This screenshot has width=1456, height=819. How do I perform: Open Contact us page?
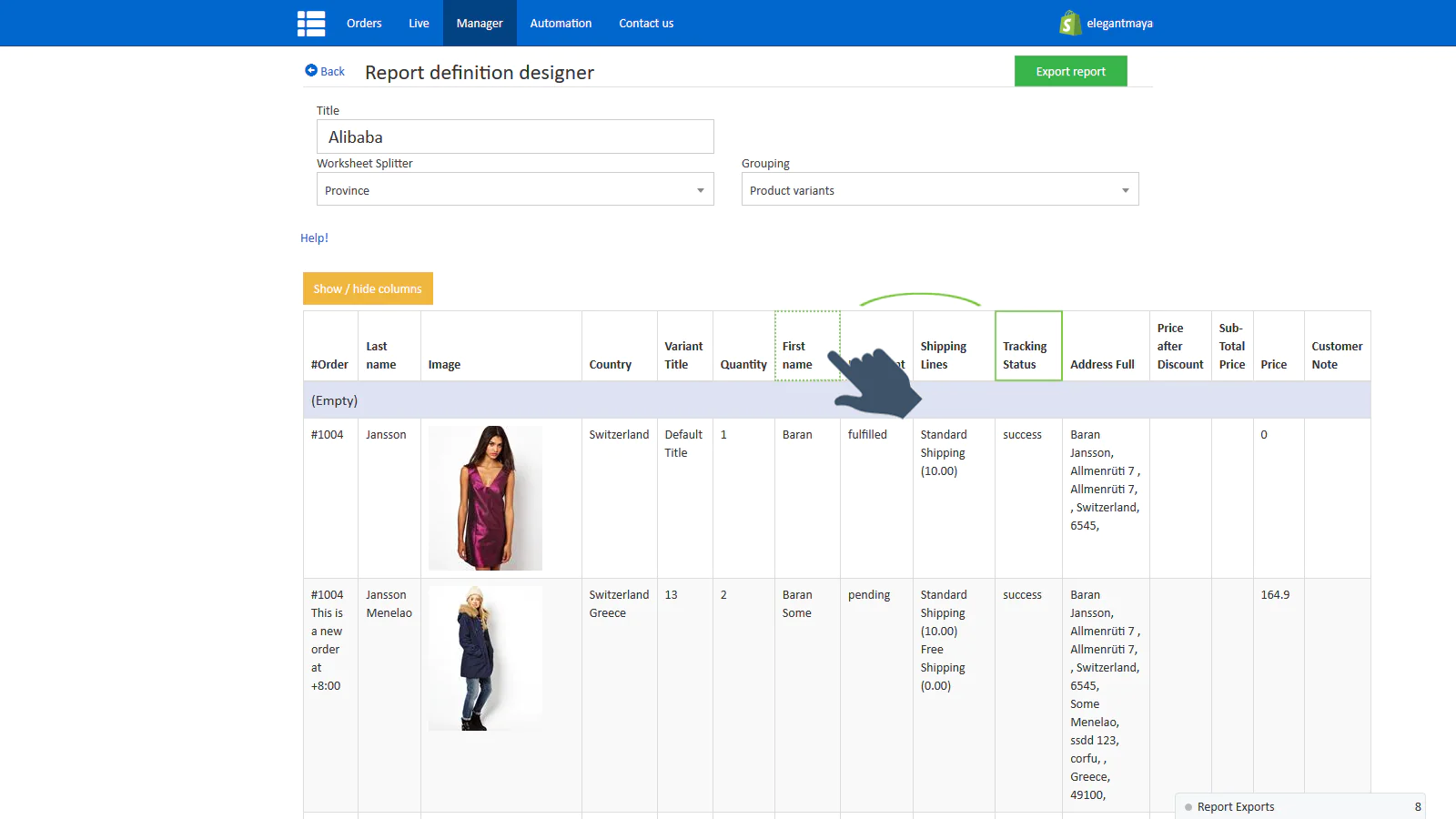(646, 24)
